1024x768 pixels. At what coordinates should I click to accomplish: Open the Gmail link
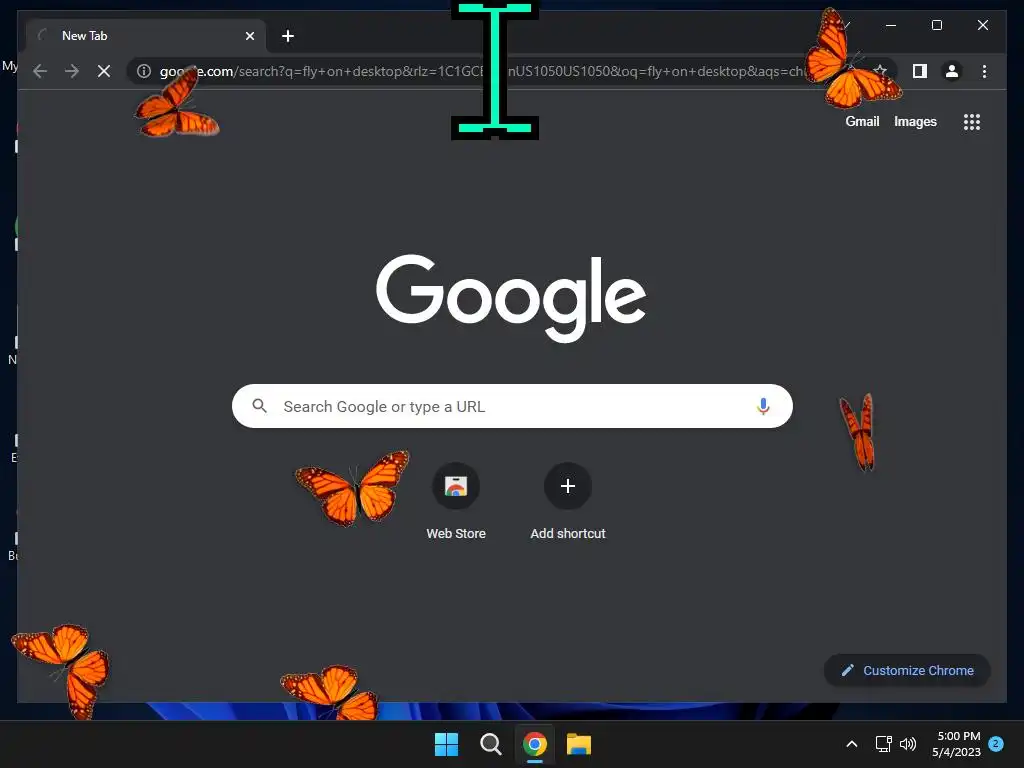pos(862,121)
